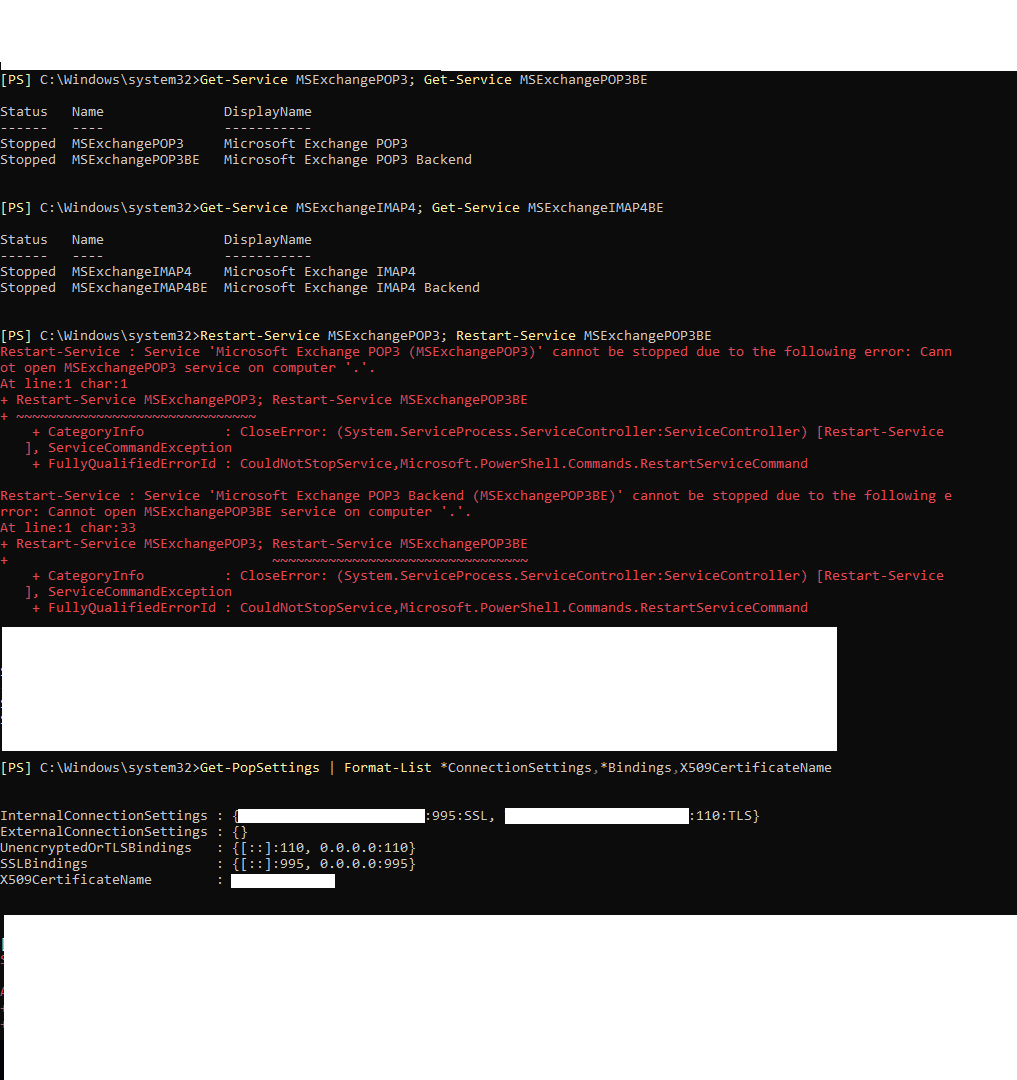
Task: Select the Name header above the POP3 services
Action: point(87,112)
